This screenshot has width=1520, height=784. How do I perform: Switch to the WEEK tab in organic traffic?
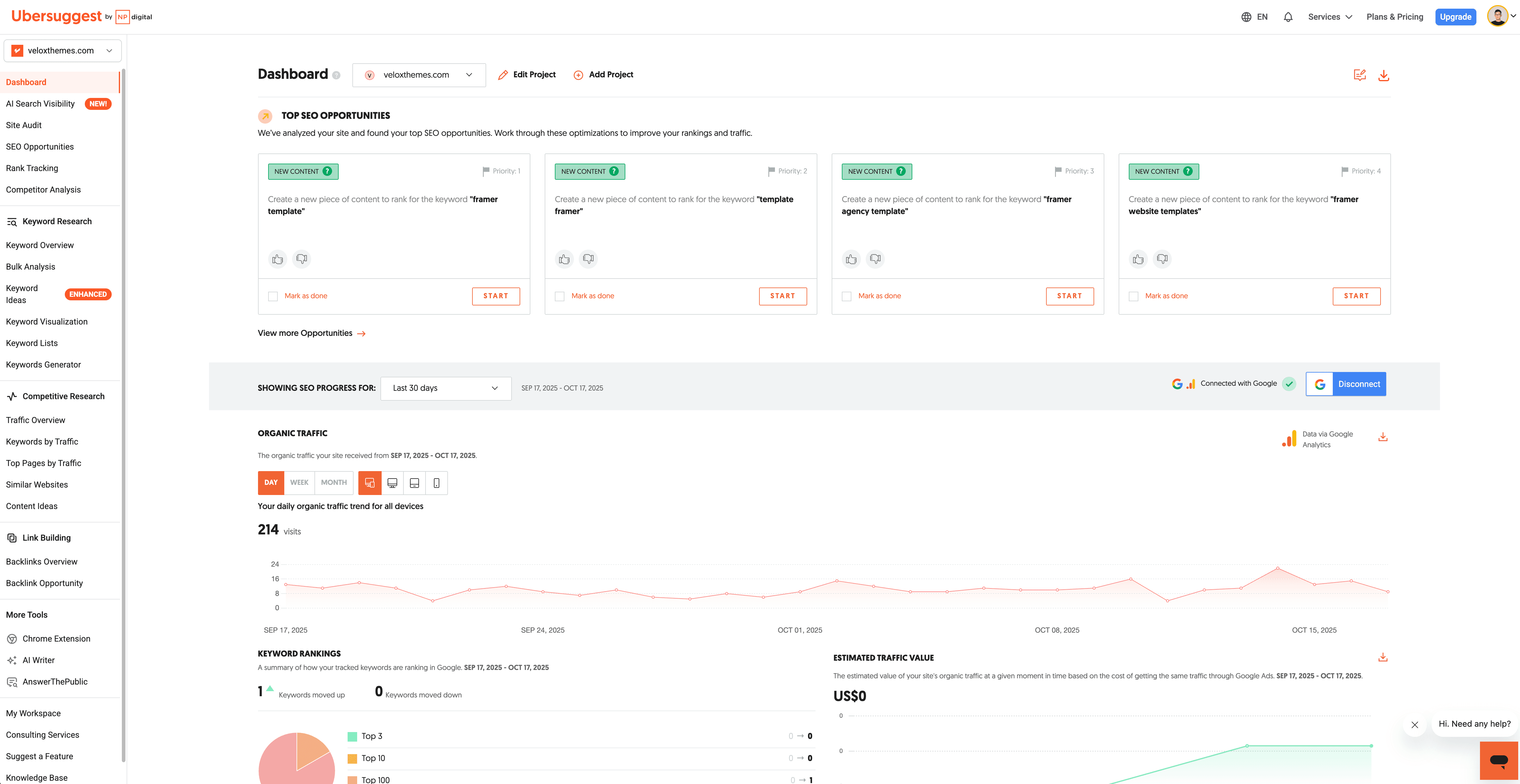tap(300, 482)
